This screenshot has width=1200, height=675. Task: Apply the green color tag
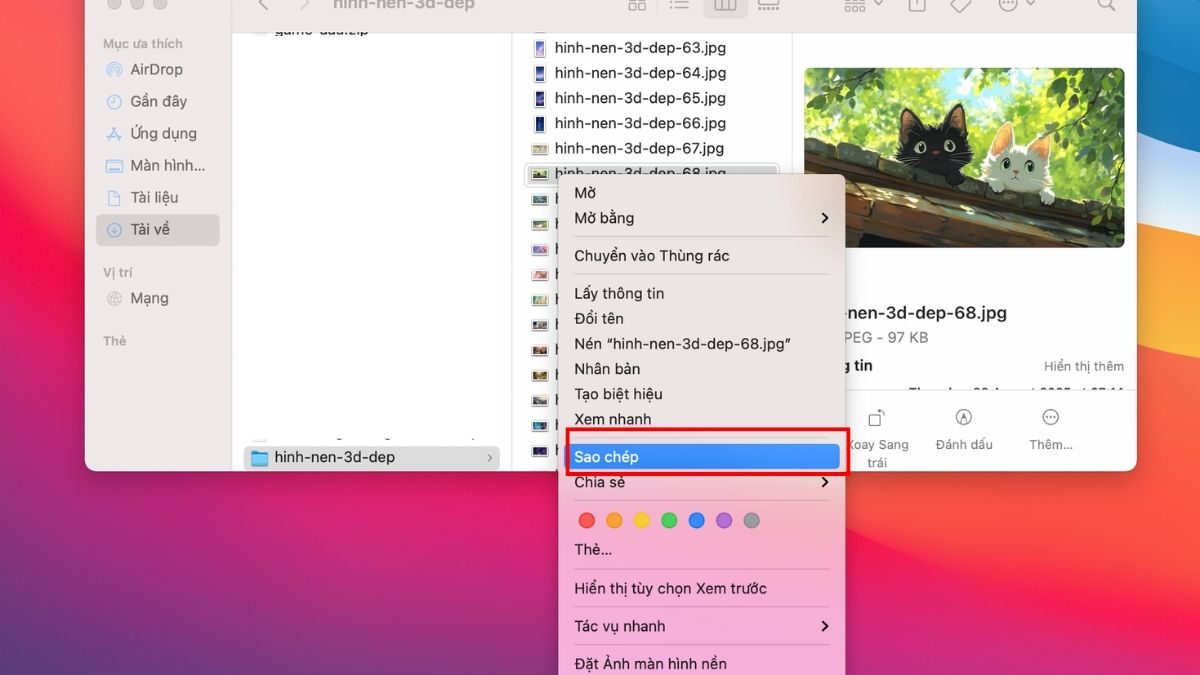[x=669, y=521]
